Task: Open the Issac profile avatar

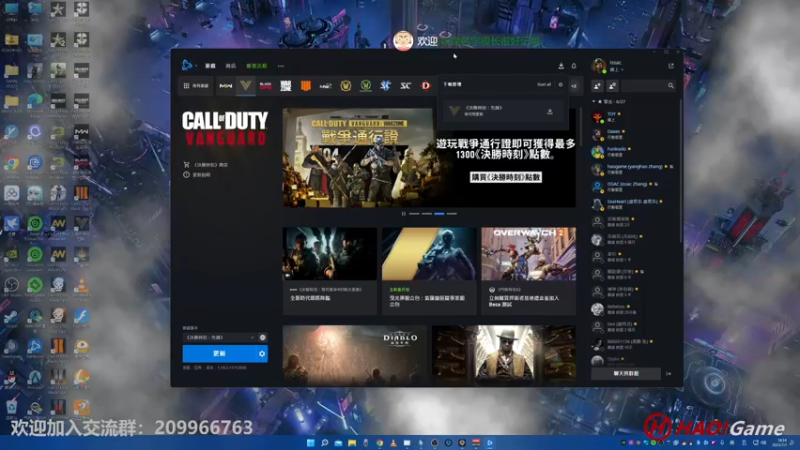Action: (x=599, y=66)
